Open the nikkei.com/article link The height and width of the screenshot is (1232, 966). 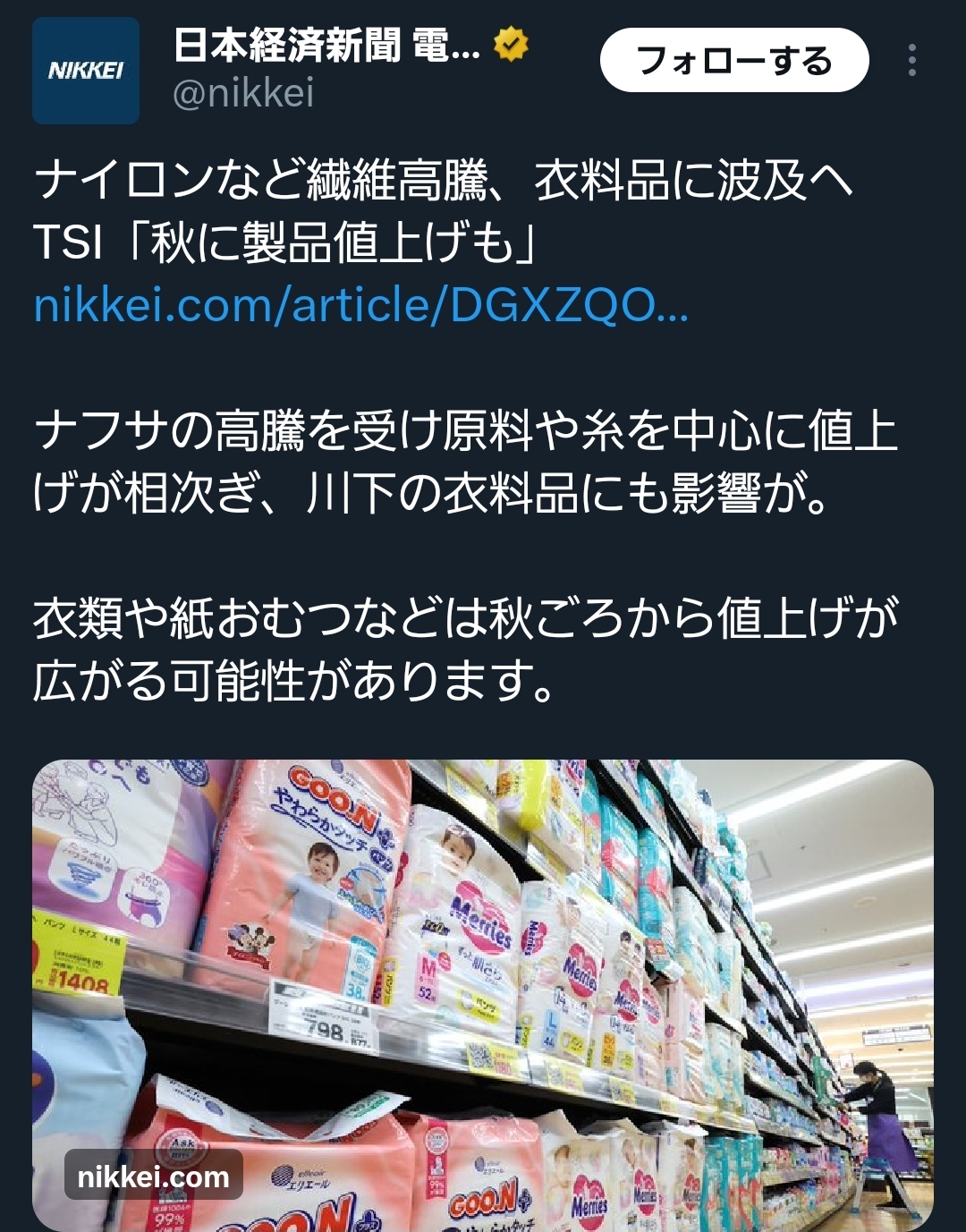click(x=361, y=306)
